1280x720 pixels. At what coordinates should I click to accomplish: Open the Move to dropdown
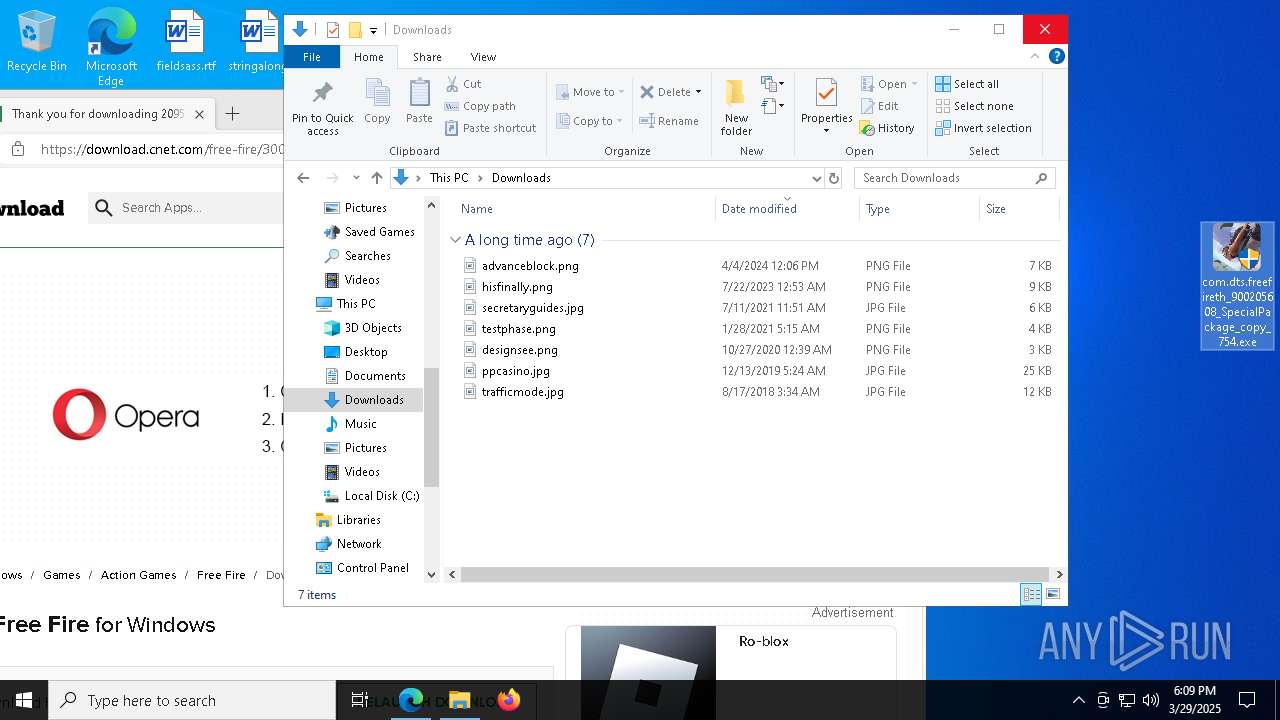click(590, 92)
